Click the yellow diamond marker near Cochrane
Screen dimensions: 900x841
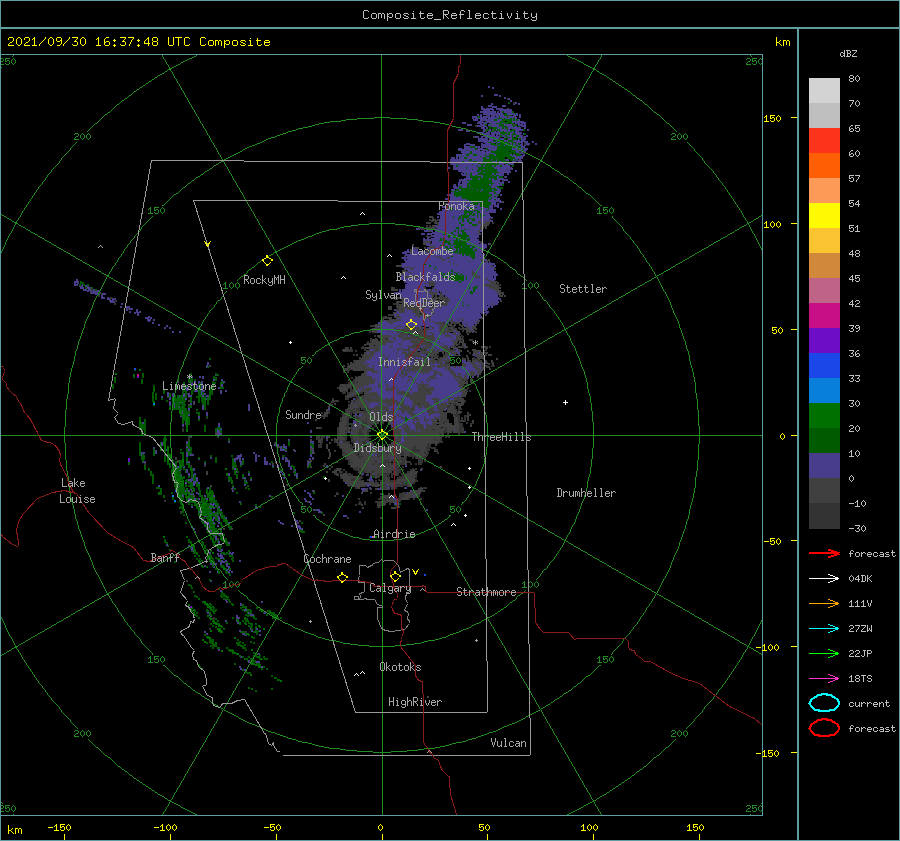tap(343, 578)
